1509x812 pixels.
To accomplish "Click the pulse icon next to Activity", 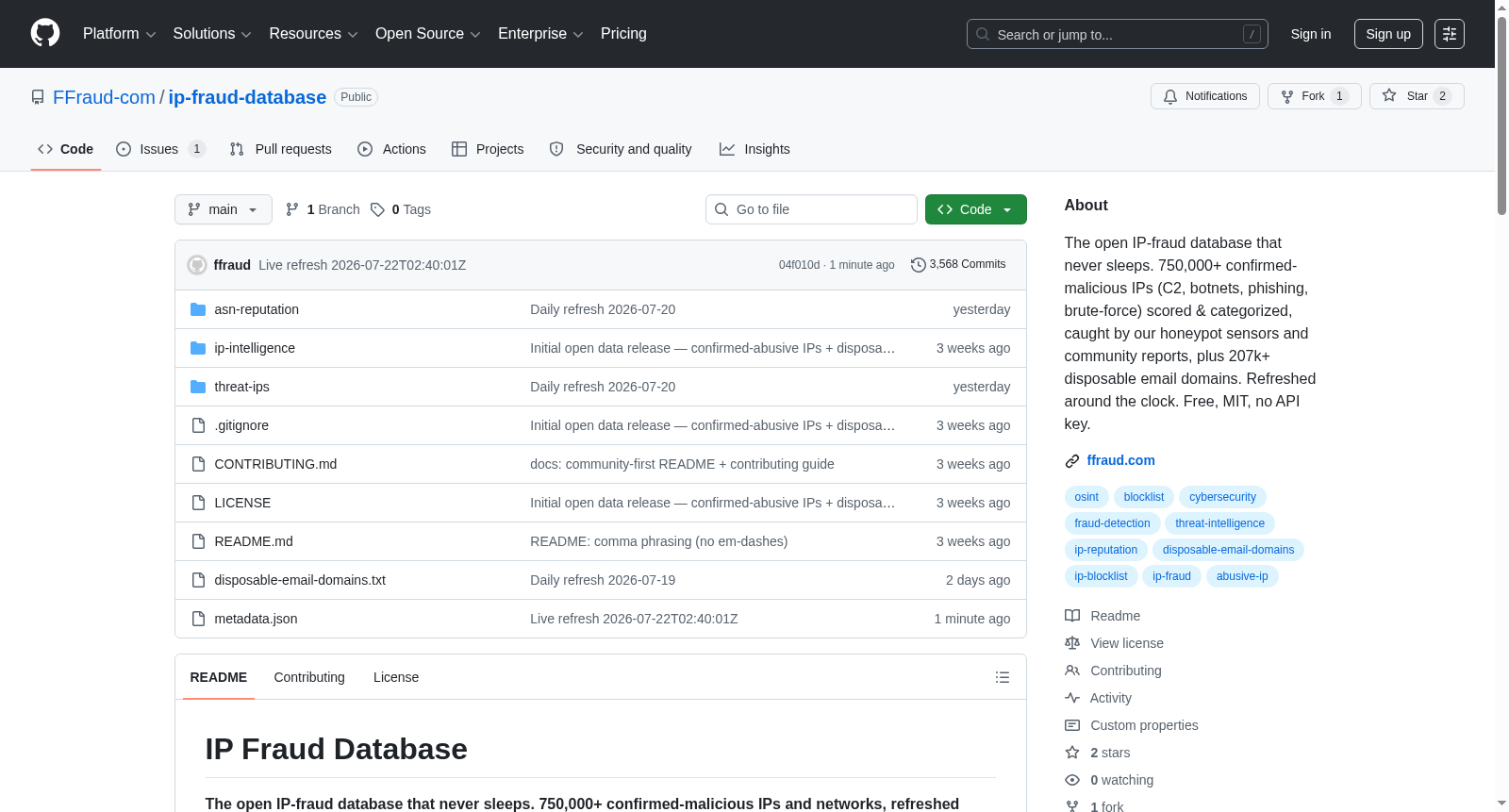I will coord(1072,698).
